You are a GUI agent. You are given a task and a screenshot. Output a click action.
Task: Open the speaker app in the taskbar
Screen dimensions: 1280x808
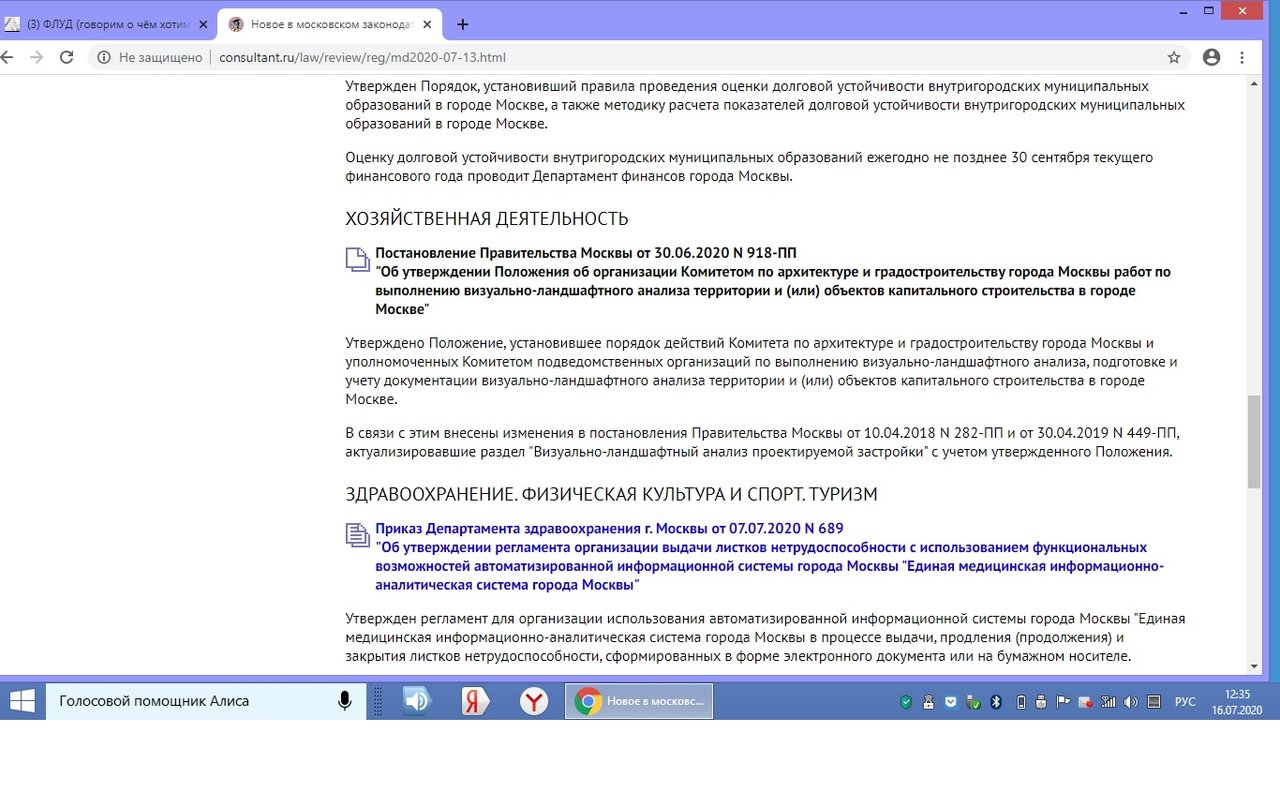coord(416,701)
